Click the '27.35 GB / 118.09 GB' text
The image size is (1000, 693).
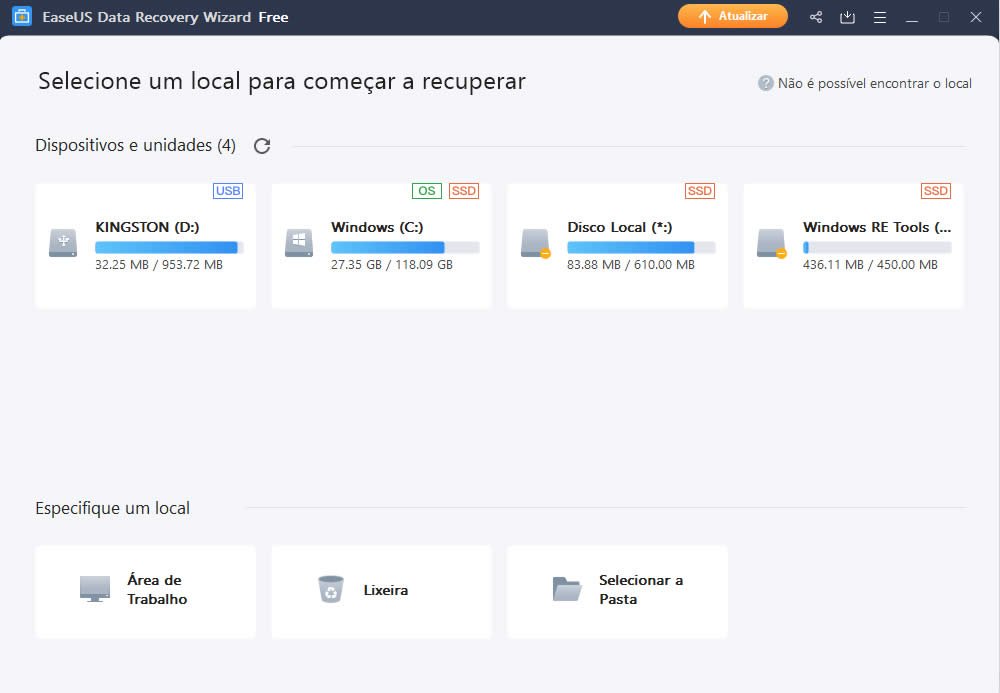[x=392, y=265]
